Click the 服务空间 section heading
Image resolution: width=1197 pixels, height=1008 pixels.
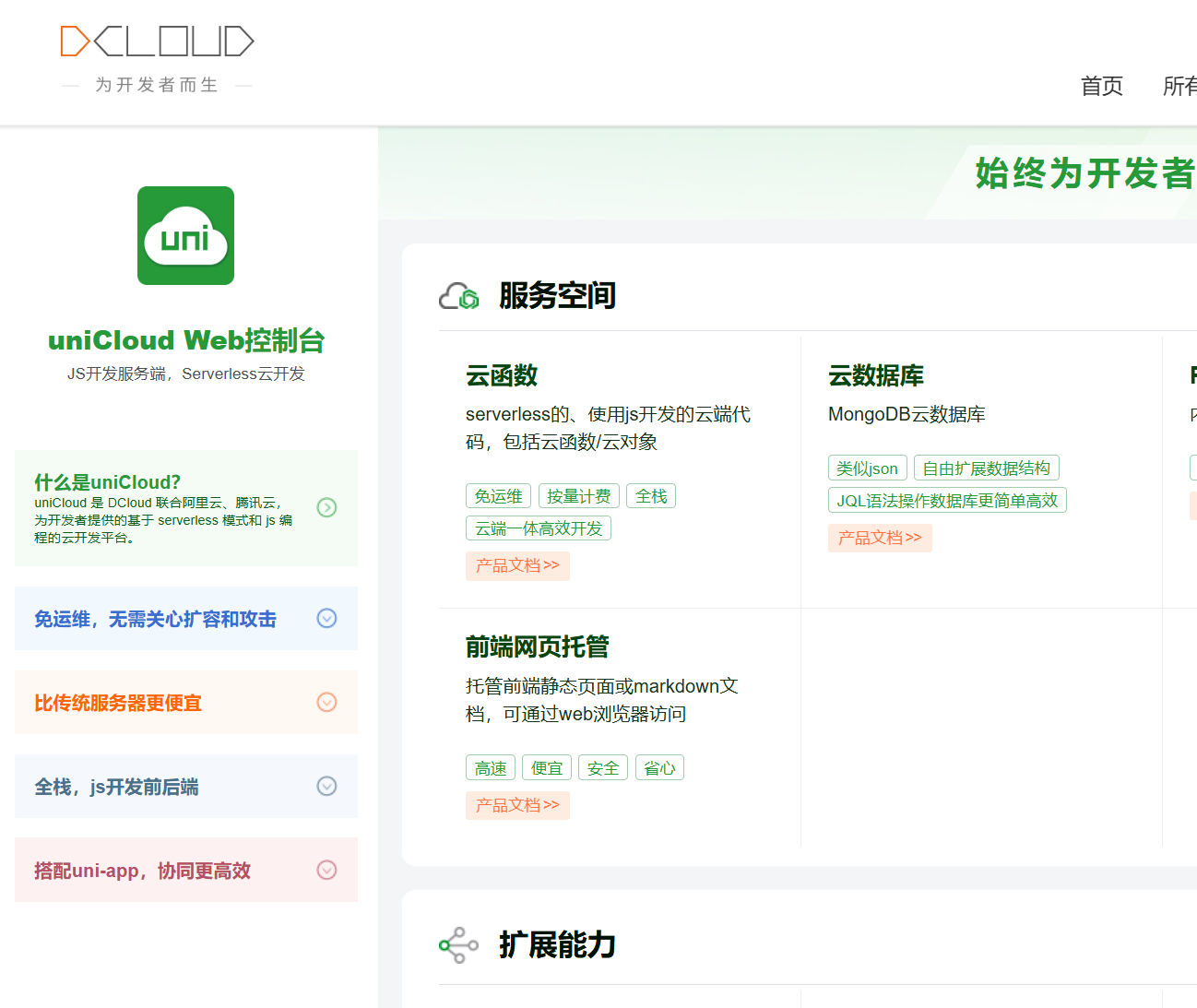pyautogui.click(x=557, y=295)
